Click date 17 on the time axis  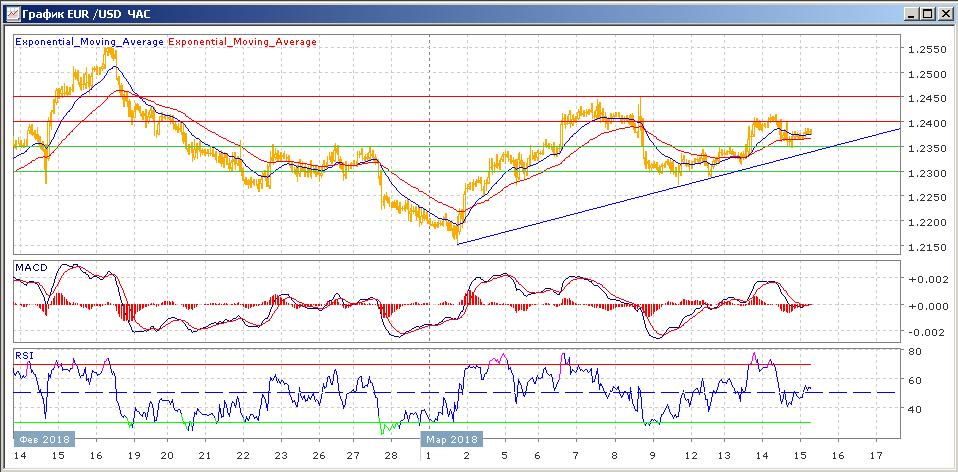coord(877,455)
